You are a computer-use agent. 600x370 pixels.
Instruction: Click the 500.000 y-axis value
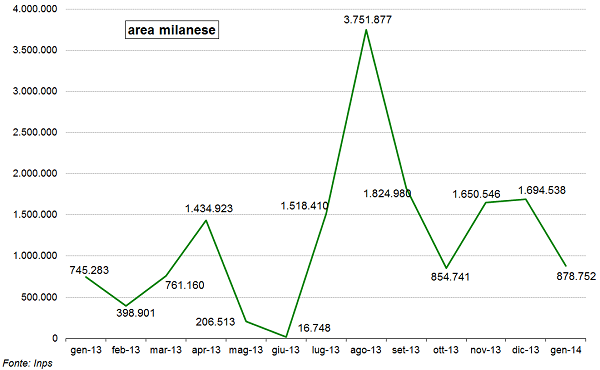pyautogui.click(x=39, y=297)
